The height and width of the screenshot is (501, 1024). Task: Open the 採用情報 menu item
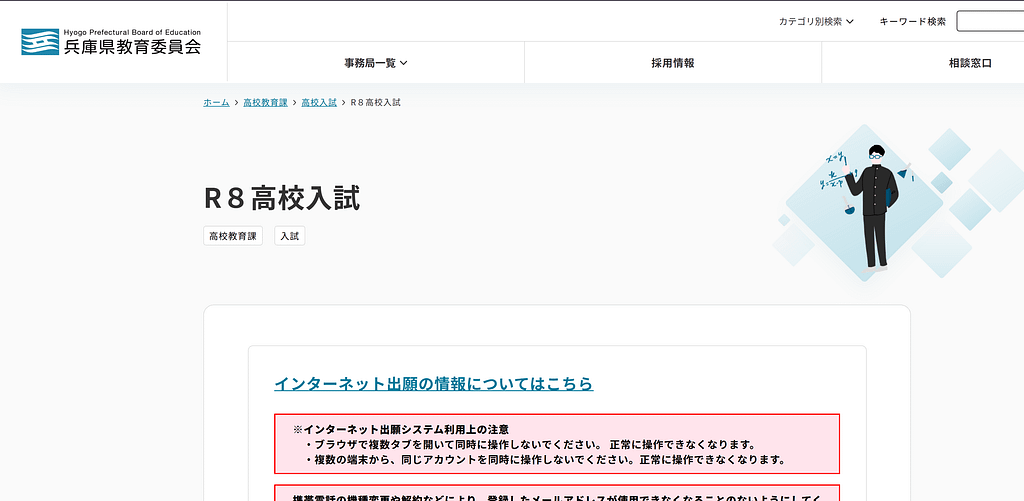[x=672, y=63]
